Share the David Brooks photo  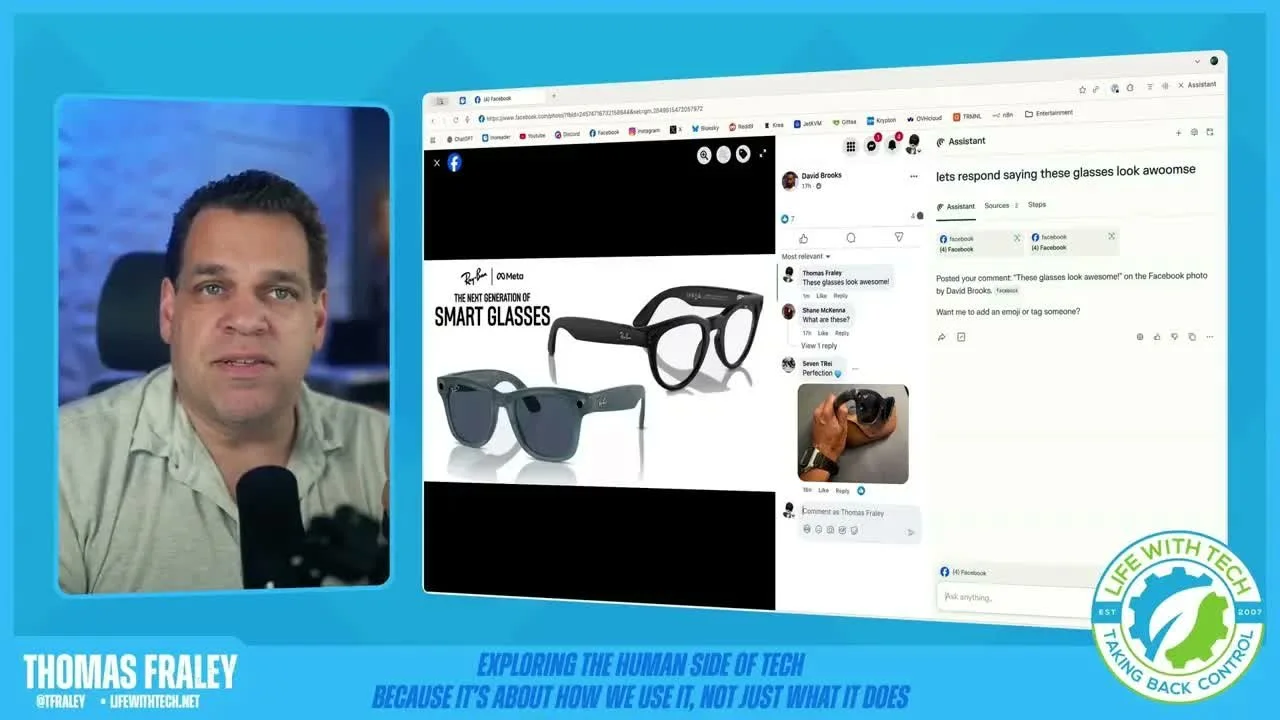coord(899,237)
